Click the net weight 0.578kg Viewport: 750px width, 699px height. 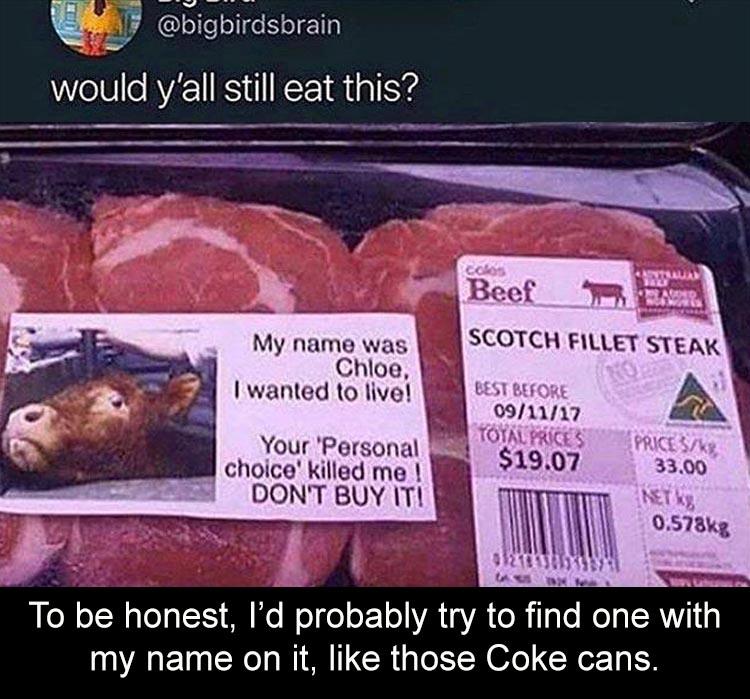(x=691, y=526)
